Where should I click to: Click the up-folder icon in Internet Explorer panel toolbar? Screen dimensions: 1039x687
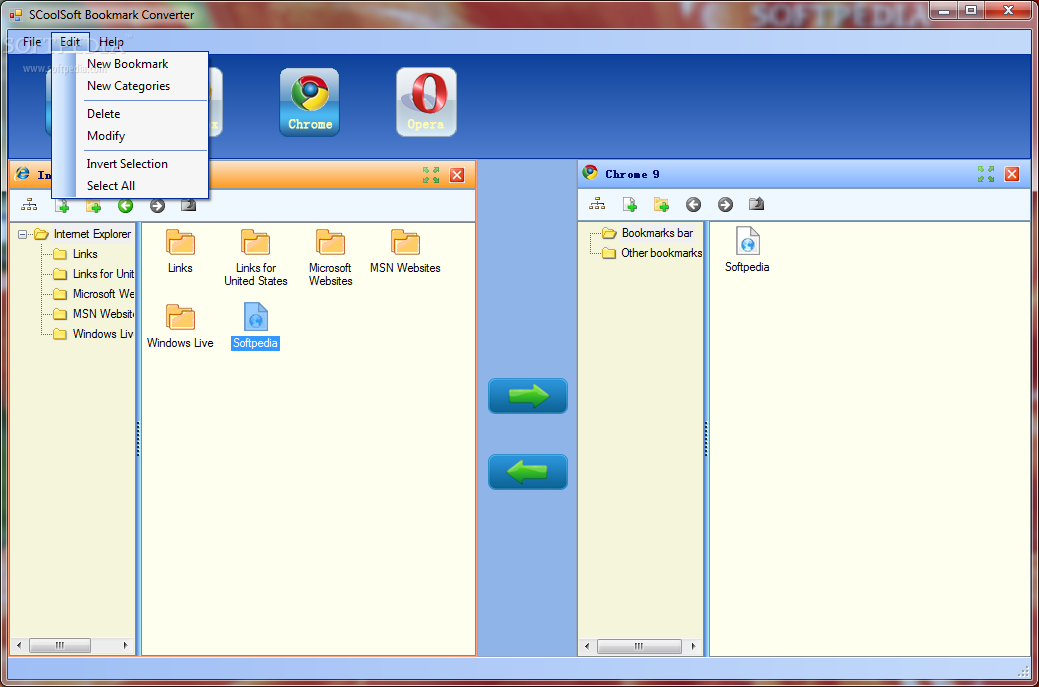(x=188, y=205)
